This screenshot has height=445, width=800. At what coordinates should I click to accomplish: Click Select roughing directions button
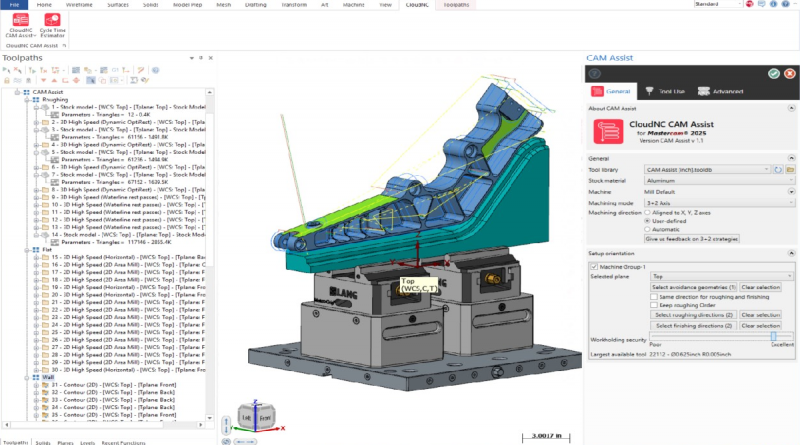[695, 314]
